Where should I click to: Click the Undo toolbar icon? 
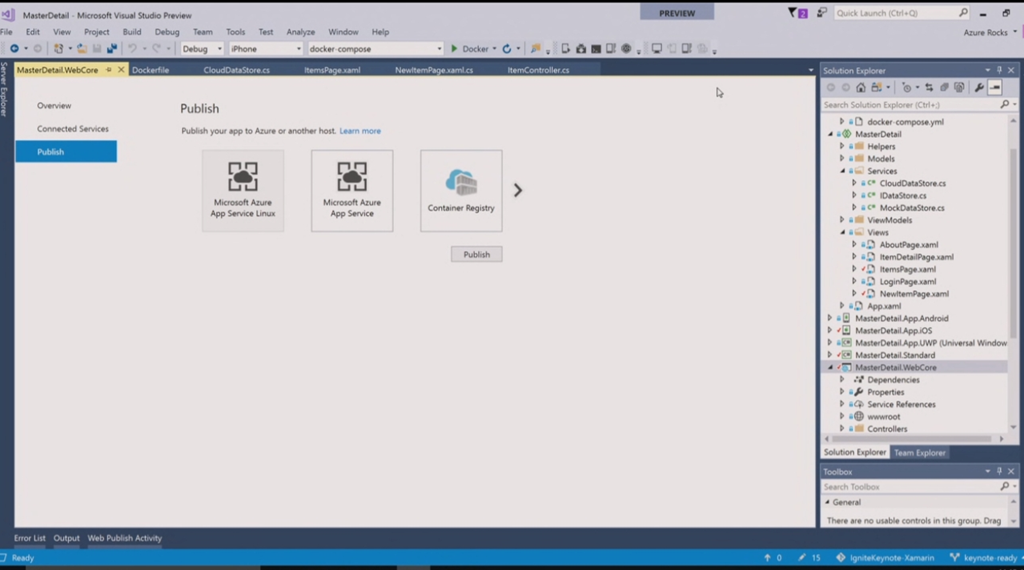pos(132,49)
